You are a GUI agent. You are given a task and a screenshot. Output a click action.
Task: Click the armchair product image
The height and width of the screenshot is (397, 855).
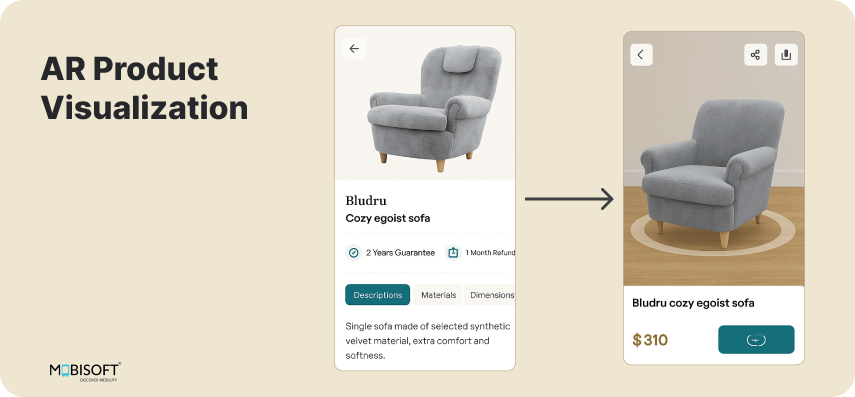click(x=434, y=108)
